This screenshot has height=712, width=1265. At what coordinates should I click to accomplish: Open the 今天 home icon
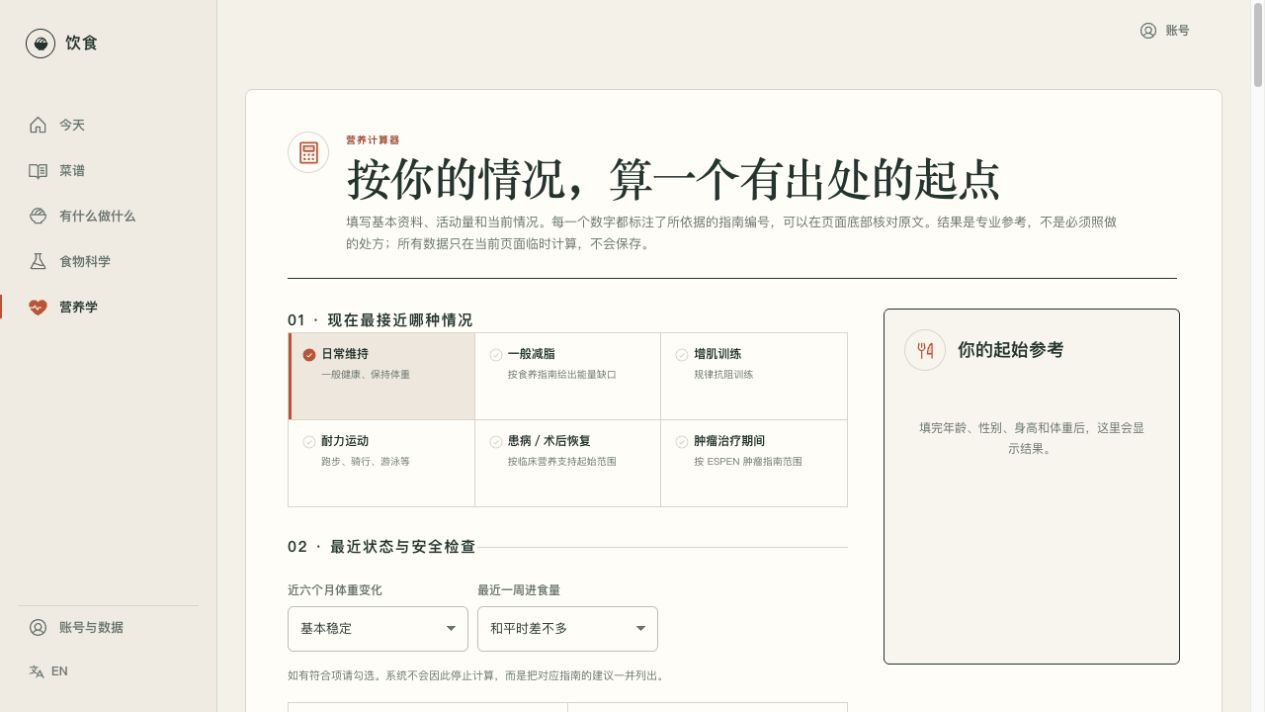coord(38,125)
